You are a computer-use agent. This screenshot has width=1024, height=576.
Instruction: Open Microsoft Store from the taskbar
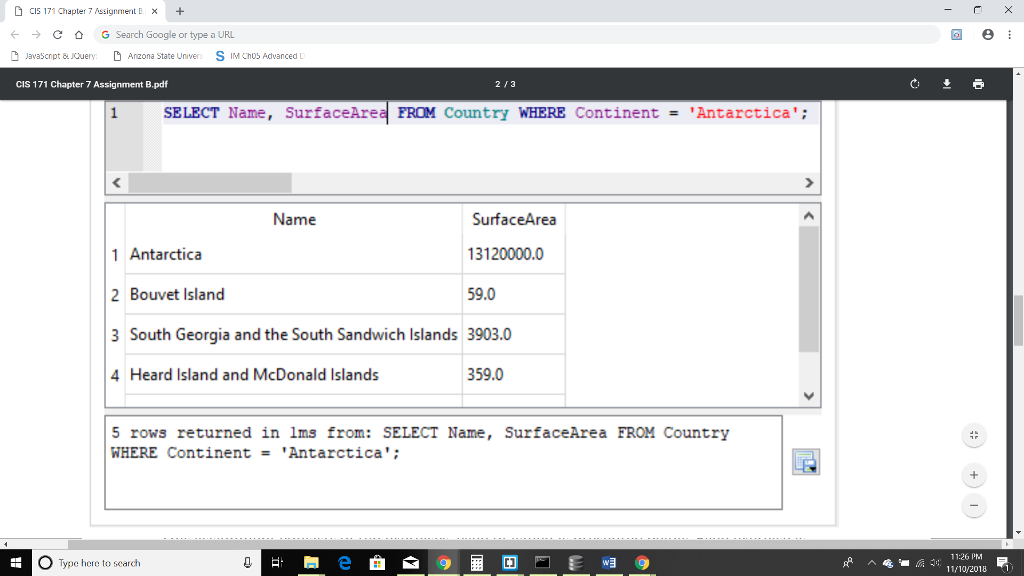377,562
